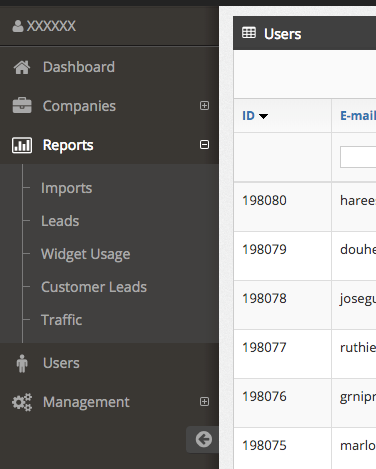Viewport: 376px width, 469px height.
Task: Click the e-mail cell starting with grnipr
Action: click(358, 397)
